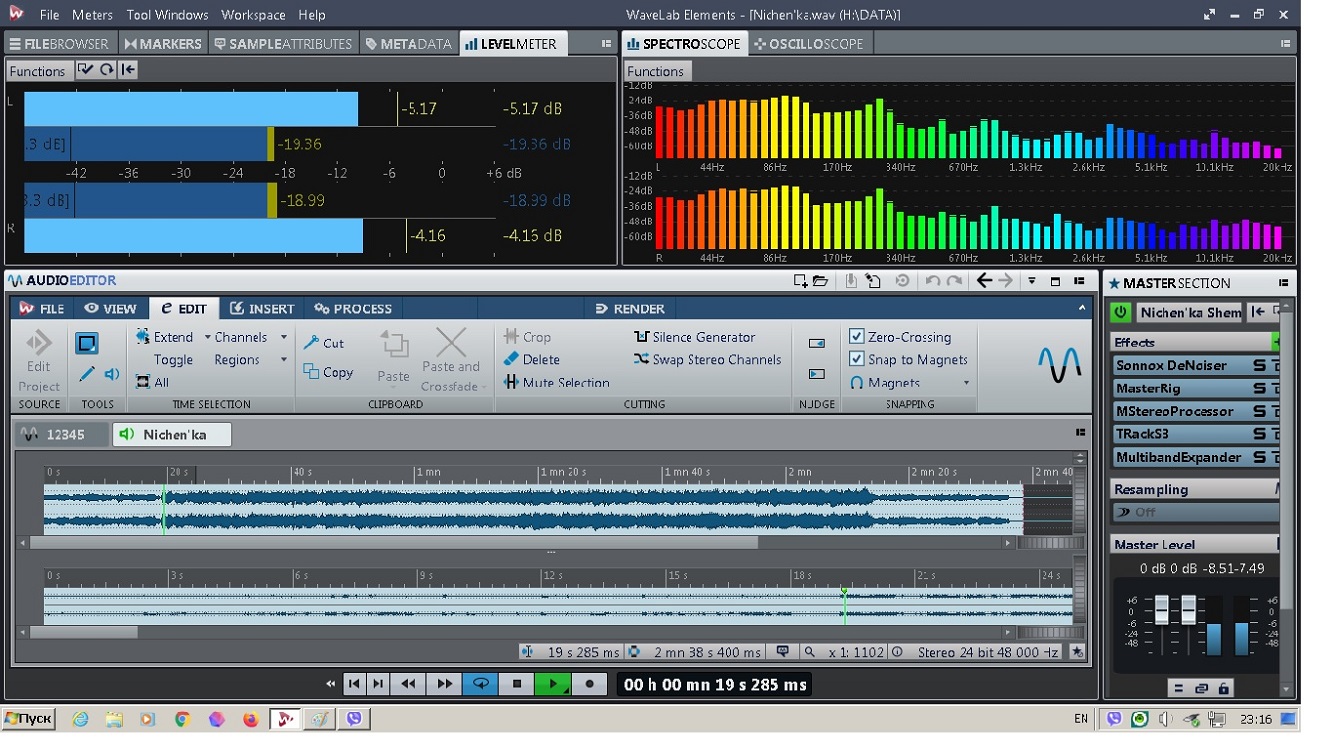The height and width of the screenshot is (750, 1333).
Task: Click Swap Stereo Channels
Action: [x=708, y=359]
